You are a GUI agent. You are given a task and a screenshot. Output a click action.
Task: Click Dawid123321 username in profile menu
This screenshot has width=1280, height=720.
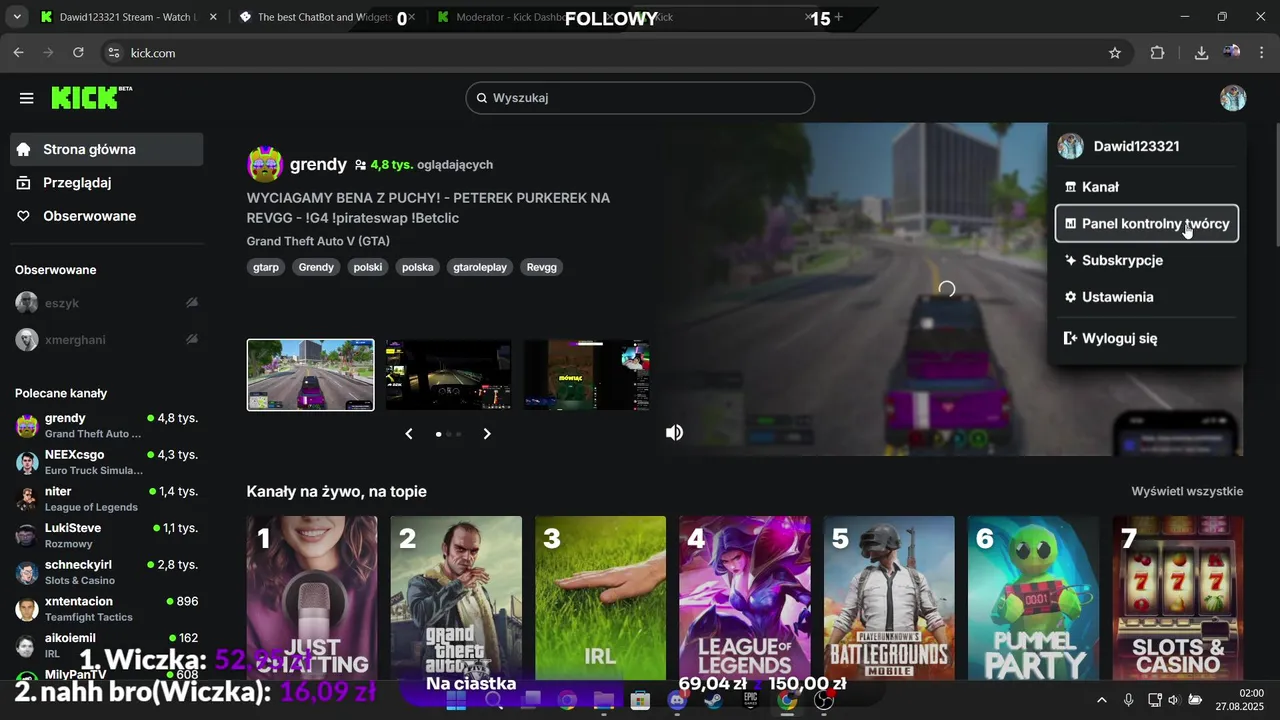tap(1136, 146)
